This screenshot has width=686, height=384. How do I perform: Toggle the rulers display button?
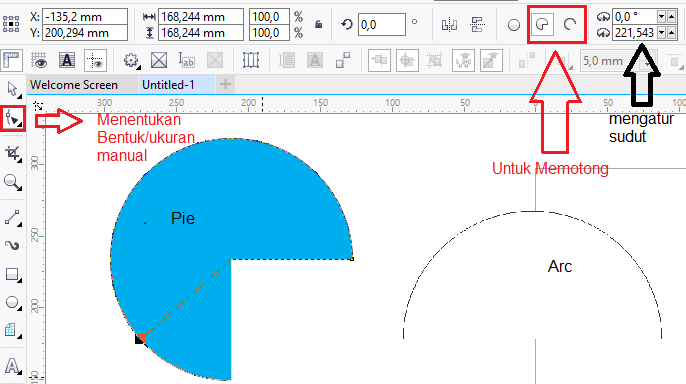pos(12,60)
